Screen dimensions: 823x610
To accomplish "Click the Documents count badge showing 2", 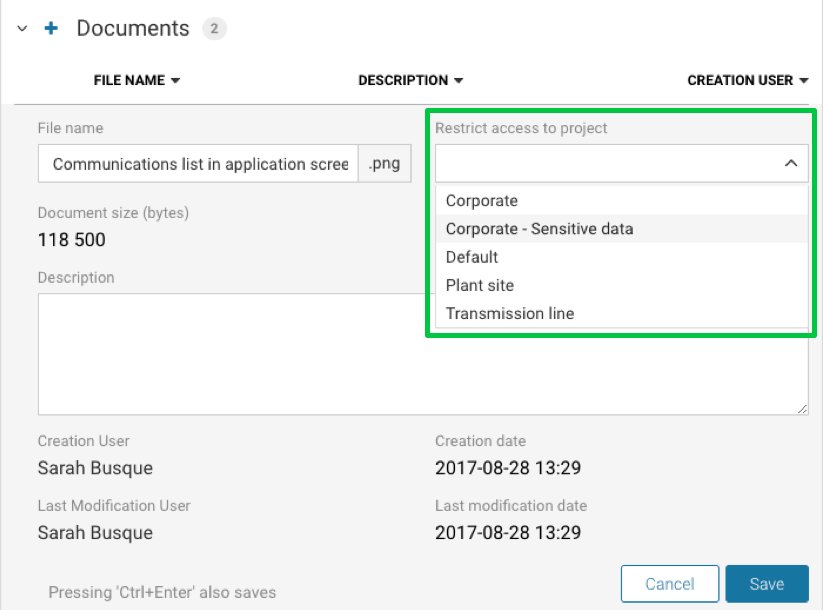I will click(214, 29).
